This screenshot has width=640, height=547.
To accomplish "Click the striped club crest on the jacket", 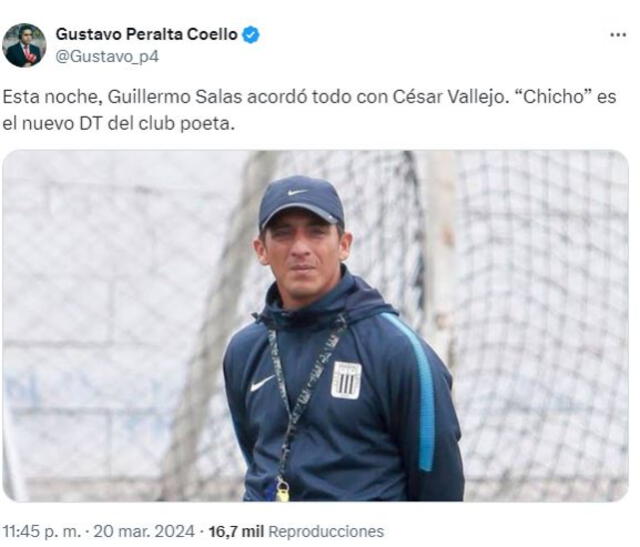I will [346, 380].
